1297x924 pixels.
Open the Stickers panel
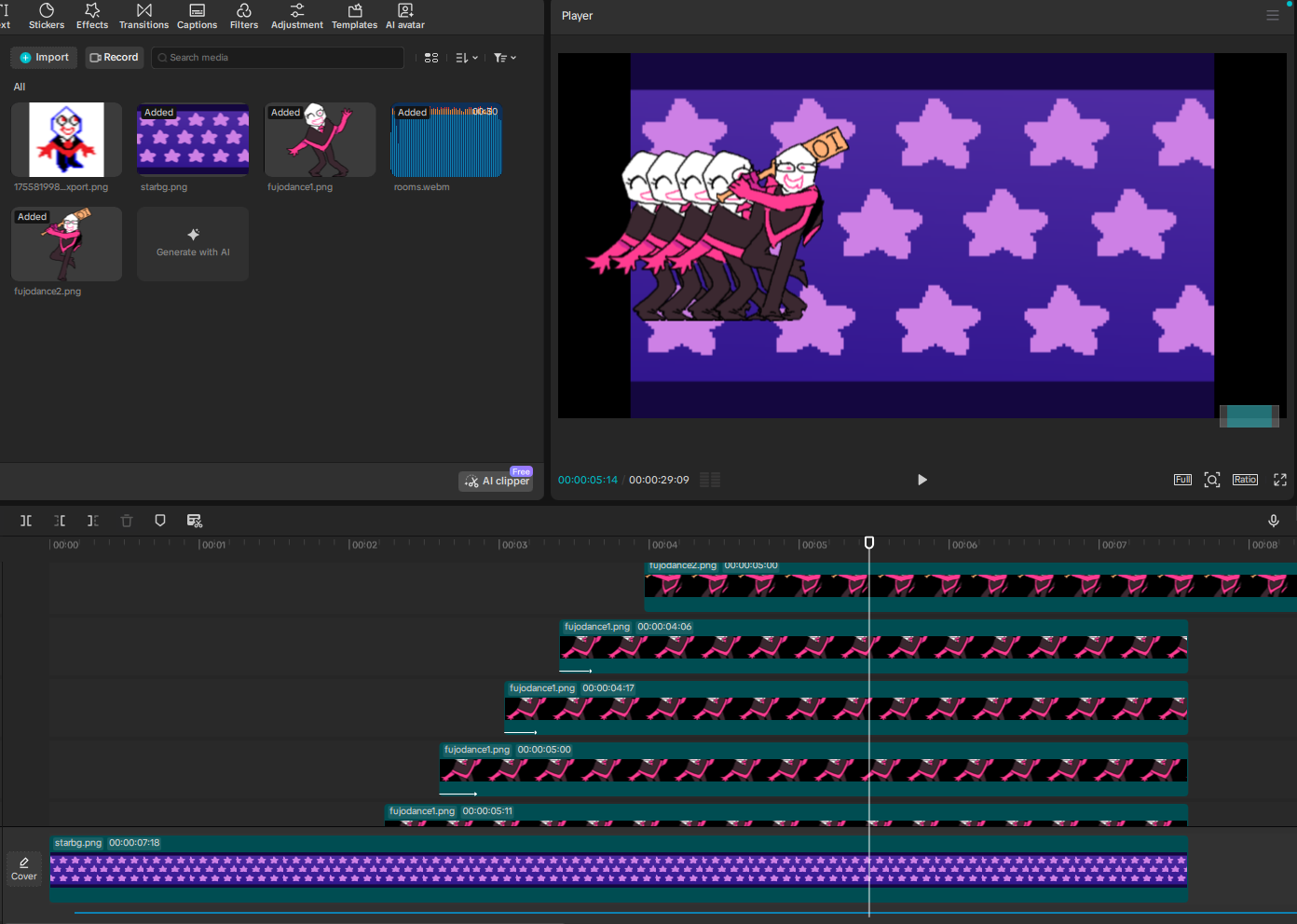pos(47,16)
